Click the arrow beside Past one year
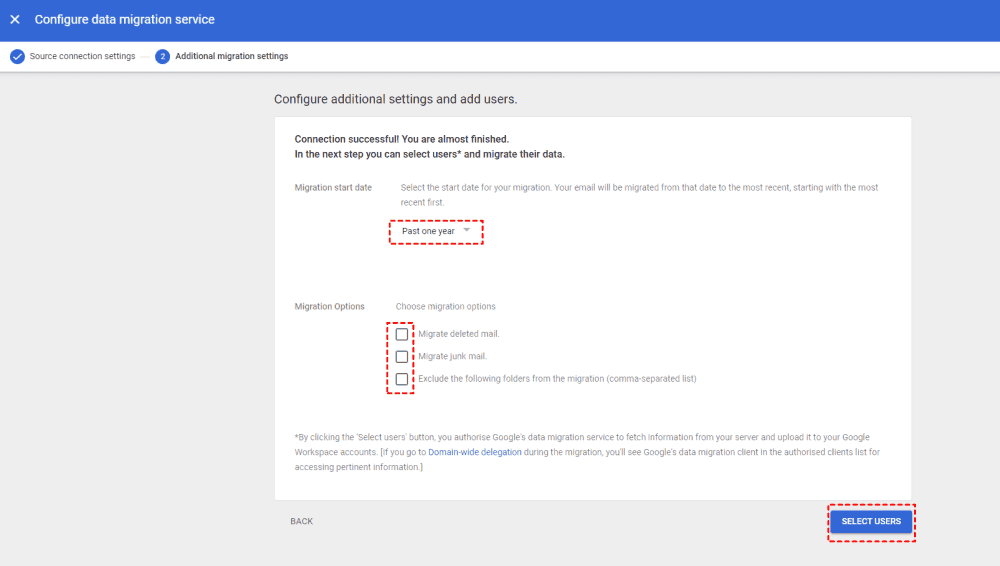This screenshot has width=1000, height=566. (466, 231)
